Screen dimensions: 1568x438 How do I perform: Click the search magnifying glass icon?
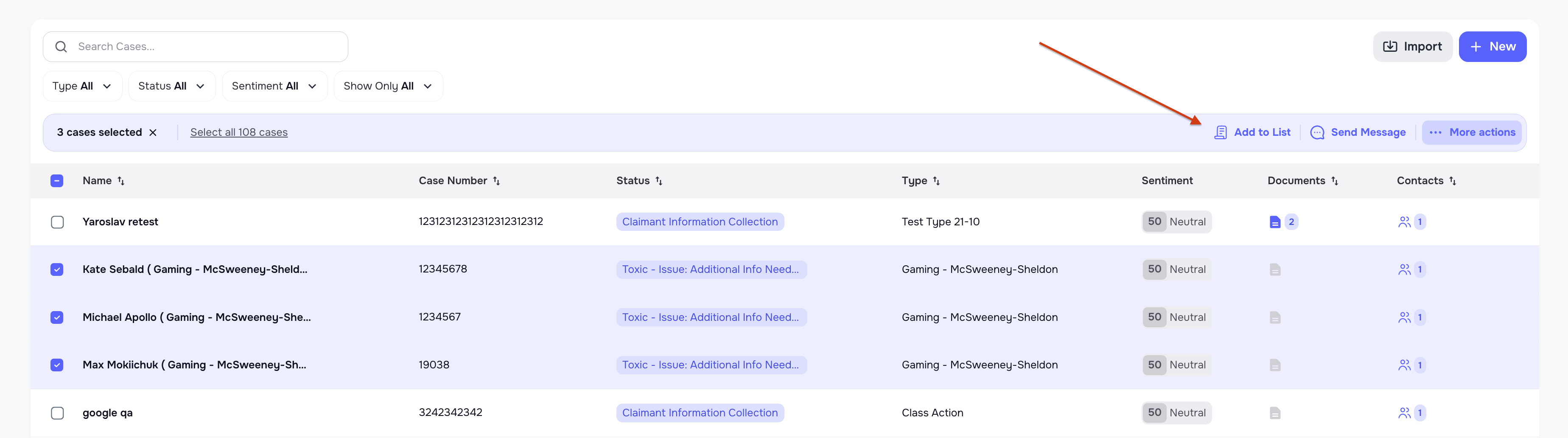coord(61,46)
